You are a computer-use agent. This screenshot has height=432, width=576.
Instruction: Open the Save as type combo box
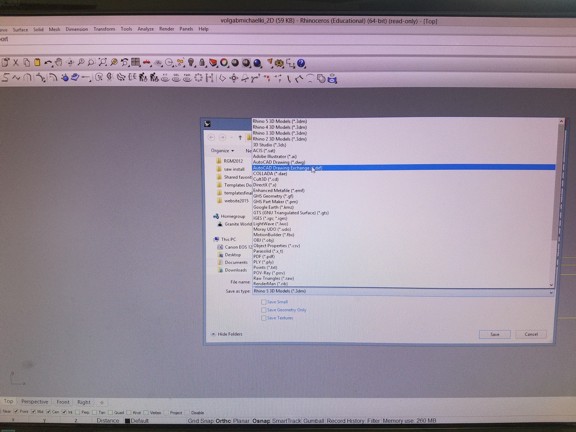coord(402,291)
